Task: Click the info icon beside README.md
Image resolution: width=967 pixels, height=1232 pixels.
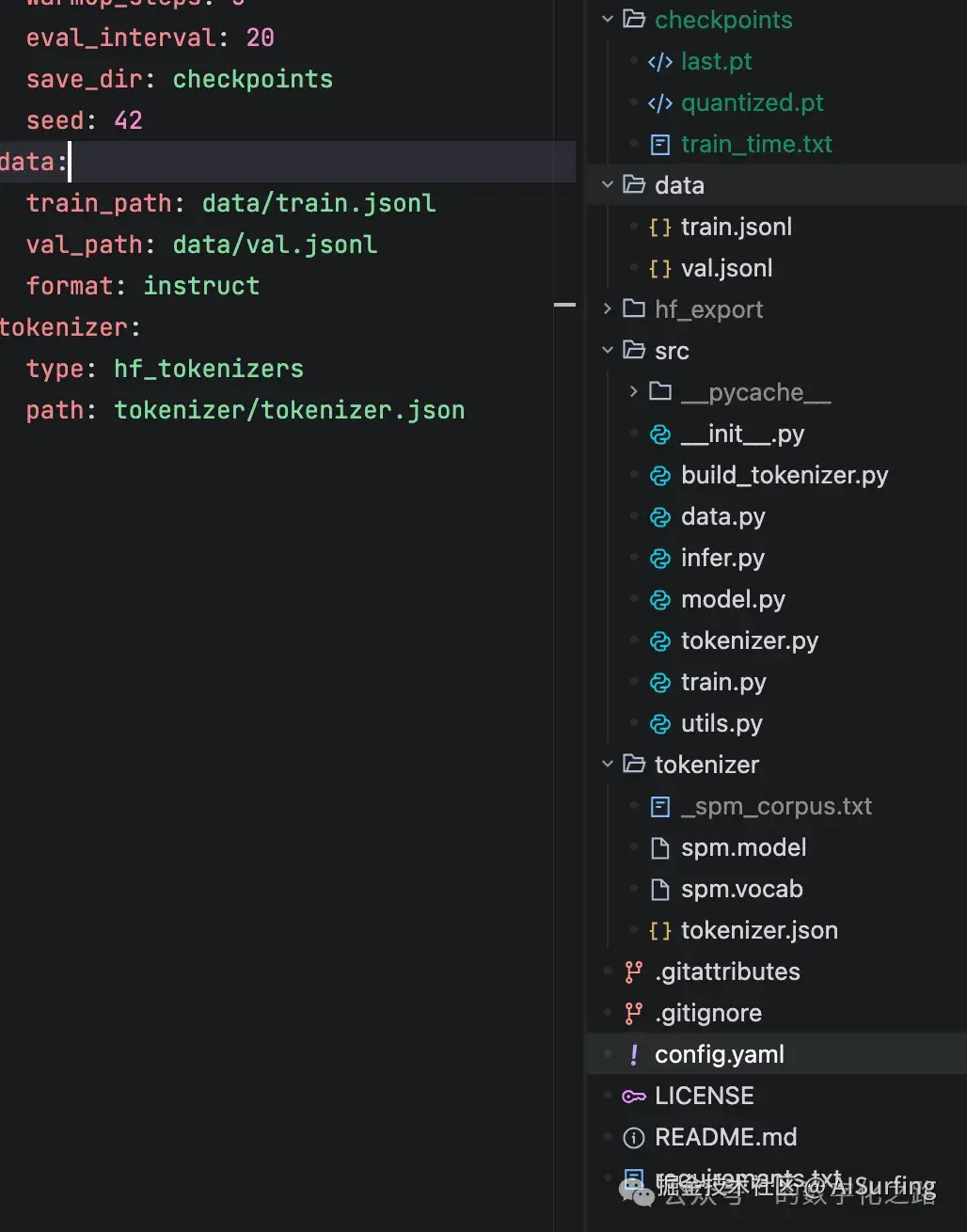Action: pyautogui.click(x=634, y=1137)
